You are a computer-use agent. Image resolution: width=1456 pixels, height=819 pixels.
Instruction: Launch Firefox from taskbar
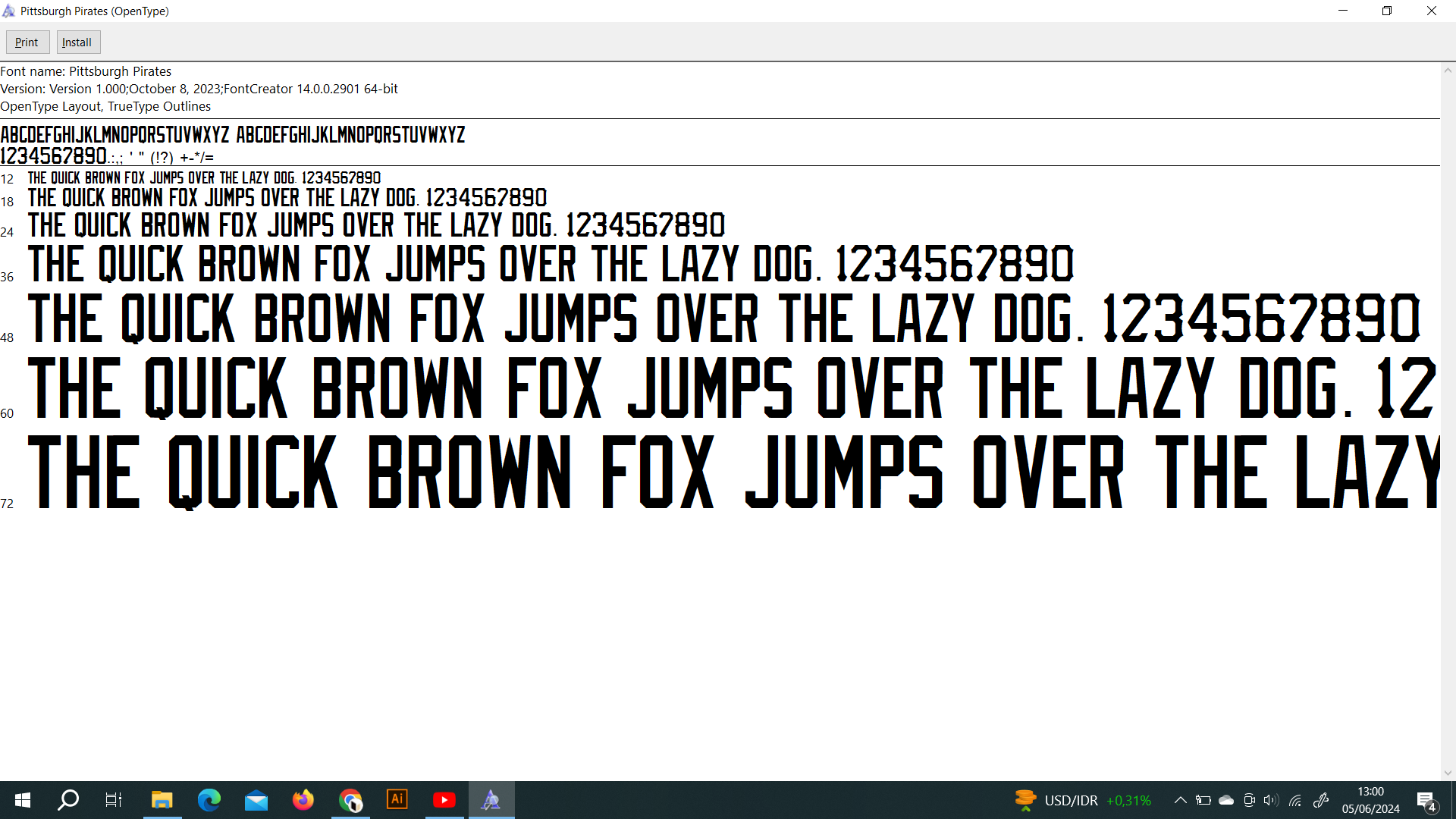pos(303,800)
